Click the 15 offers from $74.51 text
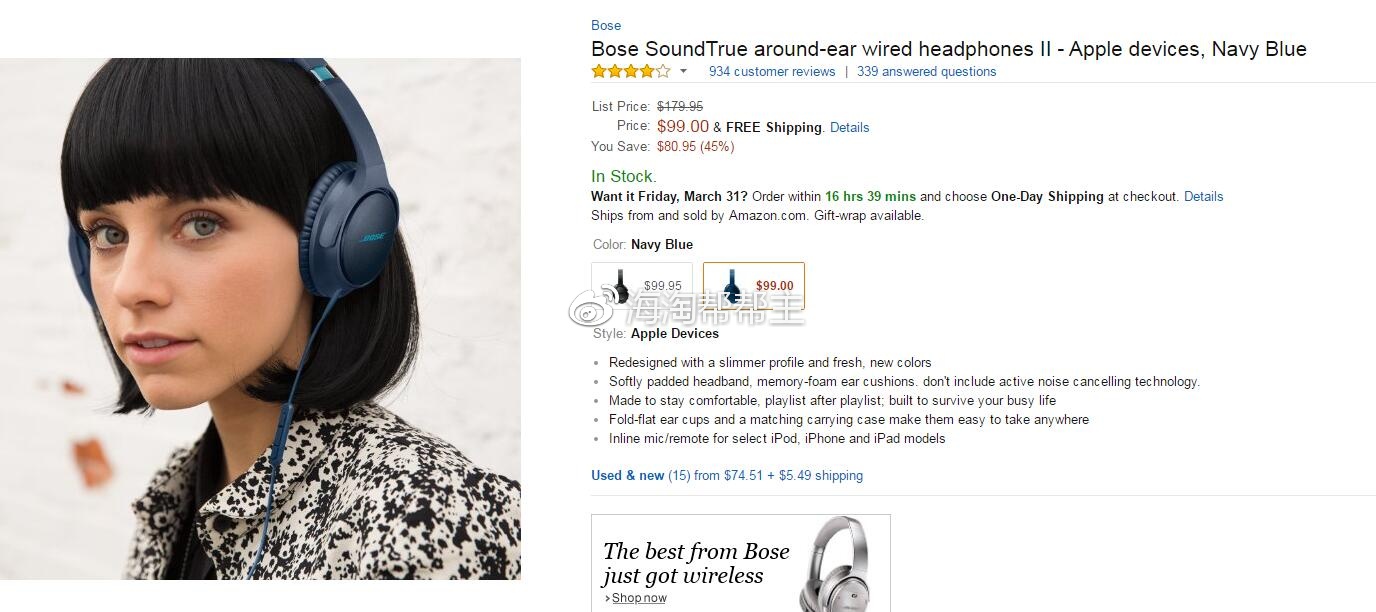 point(765,475)
